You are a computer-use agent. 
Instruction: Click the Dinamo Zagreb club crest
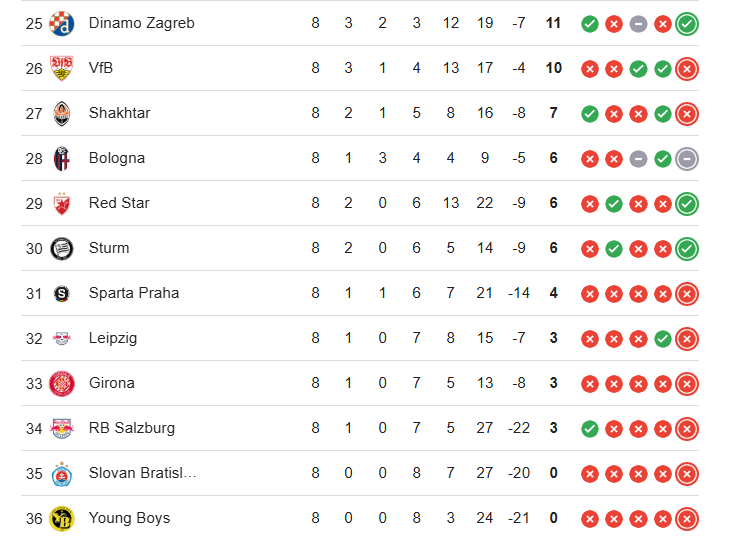click(x=61, y=23)
